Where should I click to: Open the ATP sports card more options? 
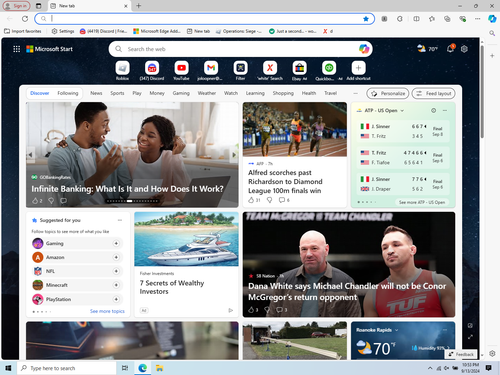click(x=445, y=110)
